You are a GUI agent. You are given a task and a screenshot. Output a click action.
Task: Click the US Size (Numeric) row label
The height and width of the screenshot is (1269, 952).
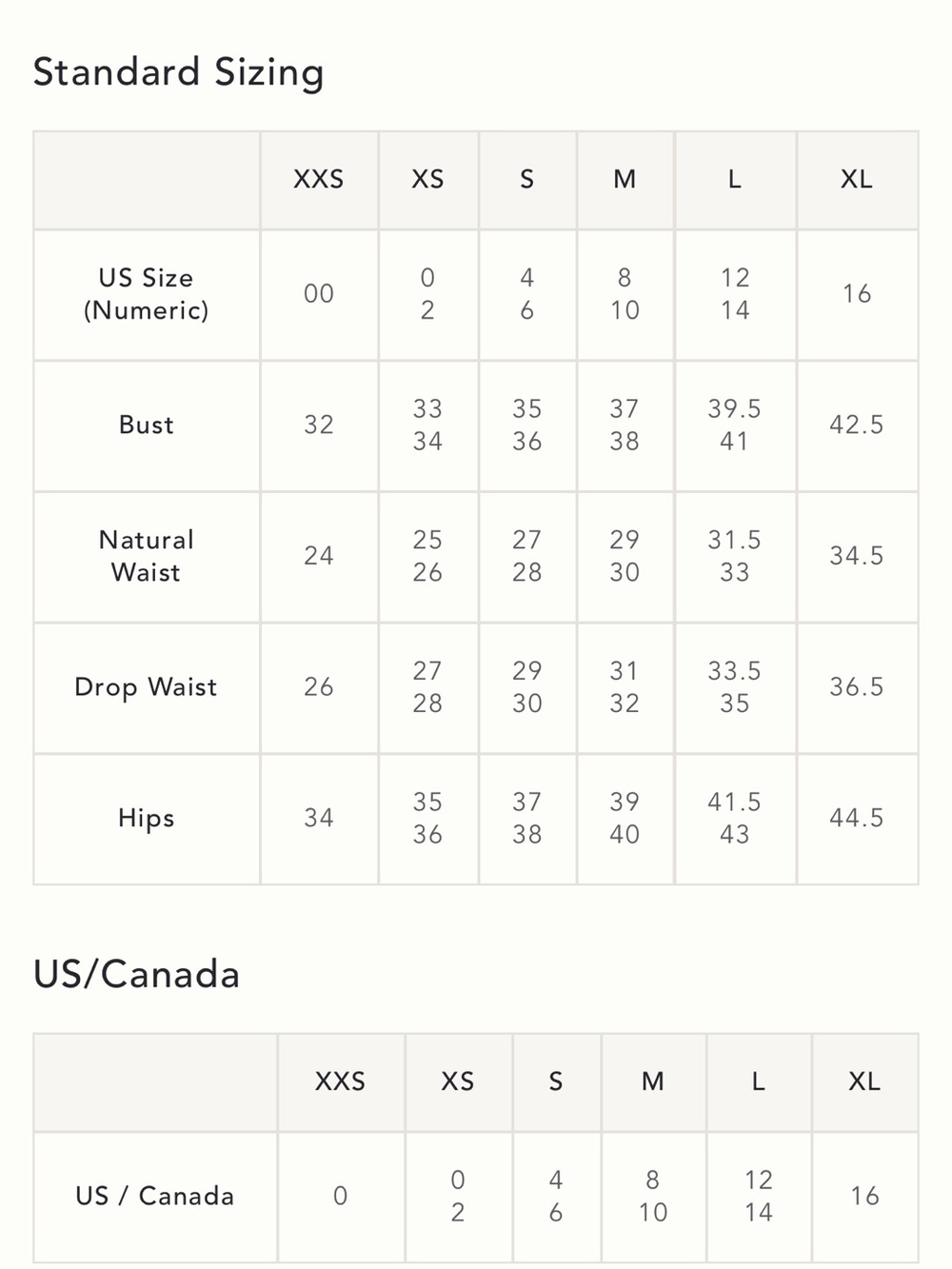147,294
